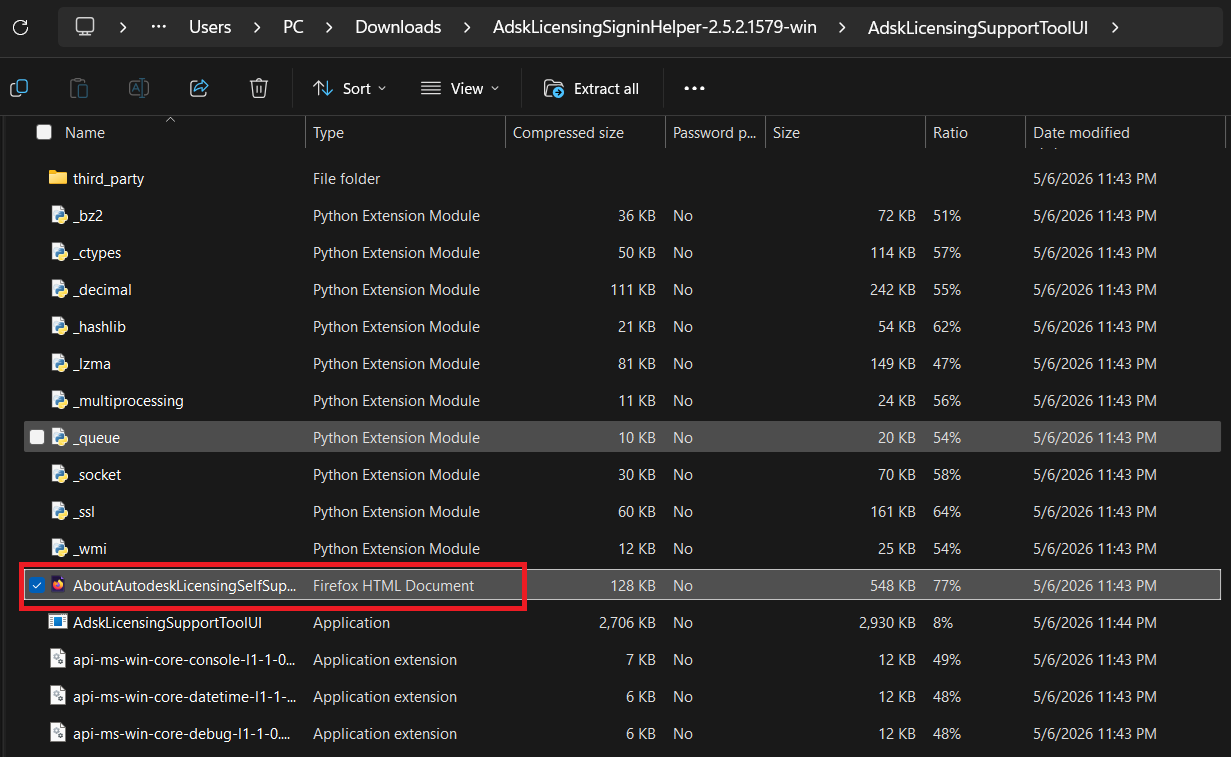The image size is (1231, 757).
Task: Expand chevron after Users in breadcrumb
Action: [257, 27]
